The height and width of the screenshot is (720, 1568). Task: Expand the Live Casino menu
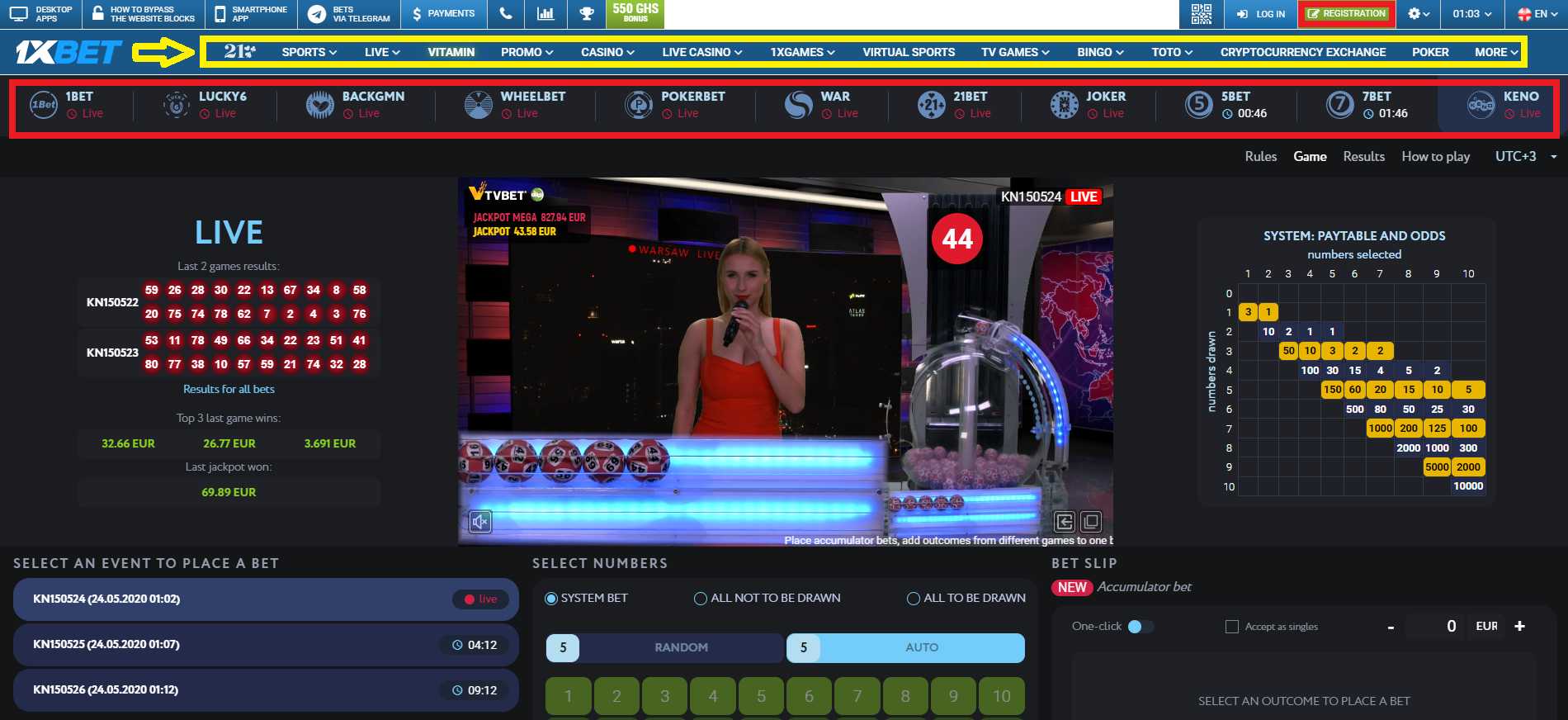click(701, 52)
